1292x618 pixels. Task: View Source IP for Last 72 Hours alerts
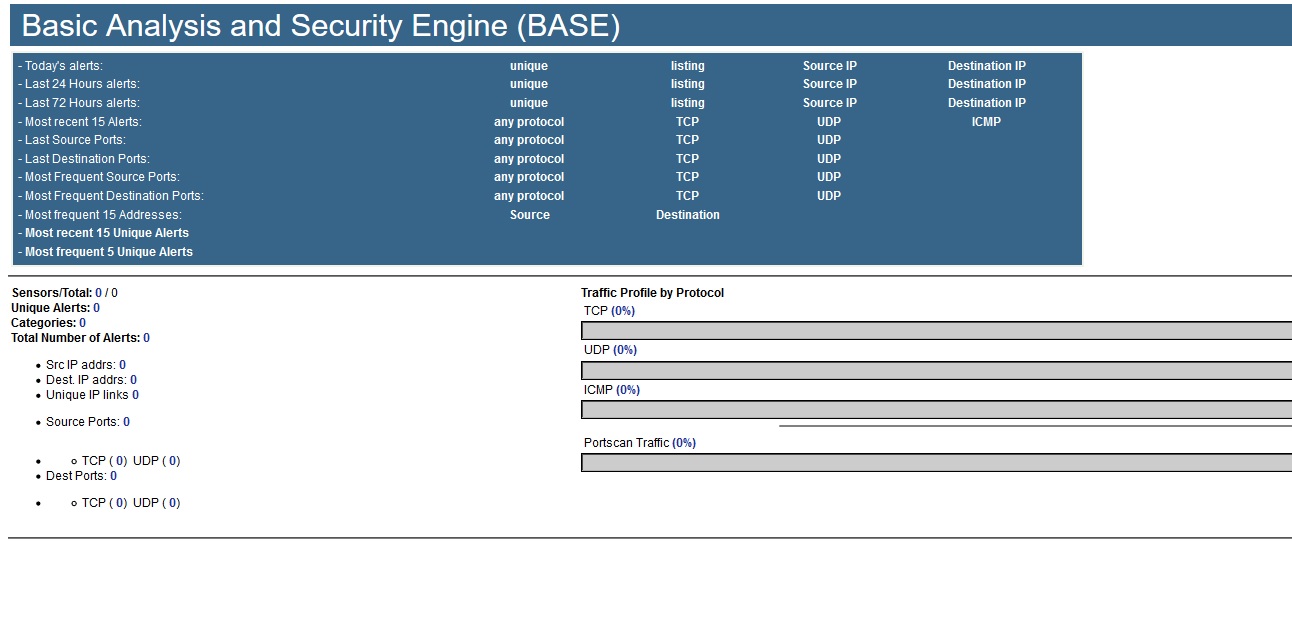830,103
